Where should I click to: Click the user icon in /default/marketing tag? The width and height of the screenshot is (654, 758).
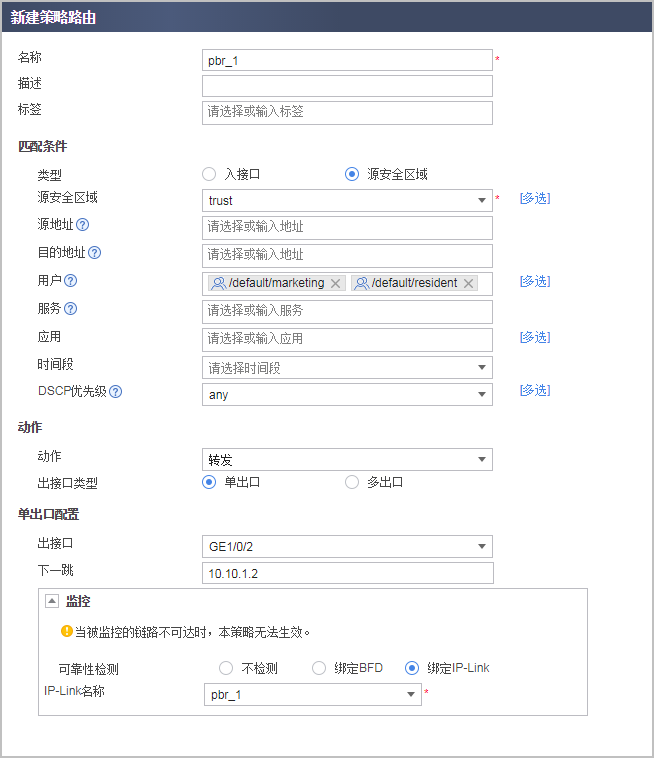tap(218, 283)
